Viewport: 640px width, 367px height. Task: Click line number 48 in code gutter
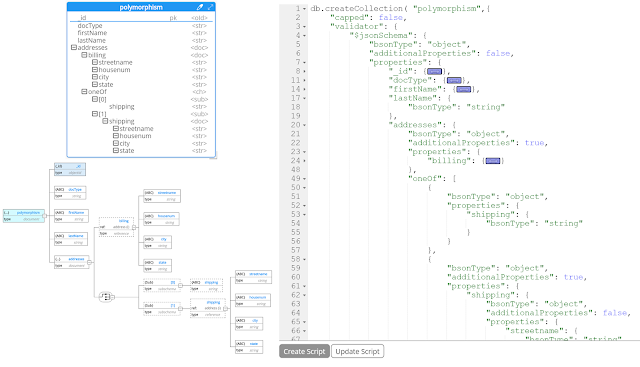(296, 170)
